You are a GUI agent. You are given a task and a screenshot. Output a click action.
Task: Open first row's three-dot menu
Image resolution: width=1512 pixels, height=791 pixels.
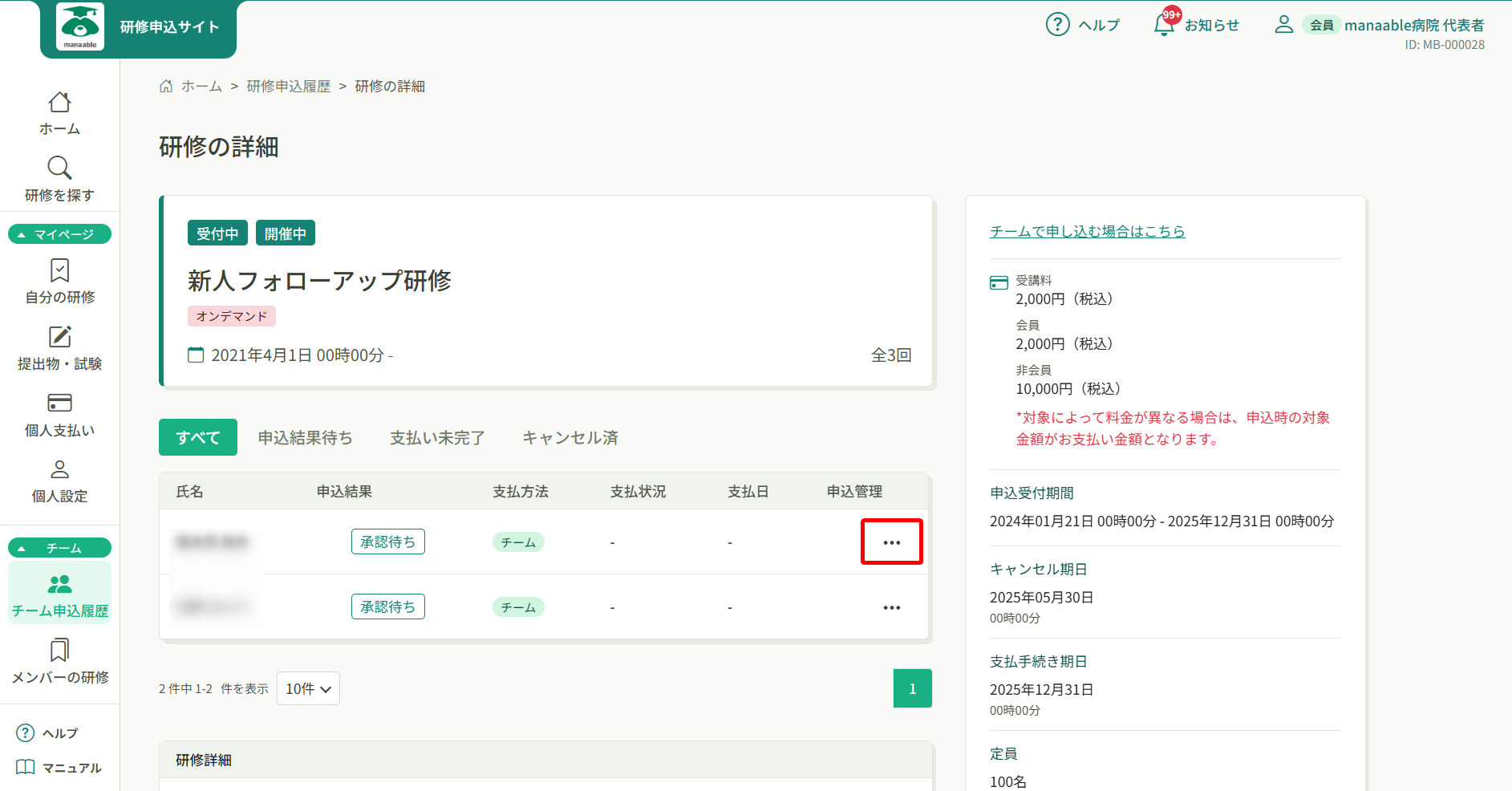[891, 542]
